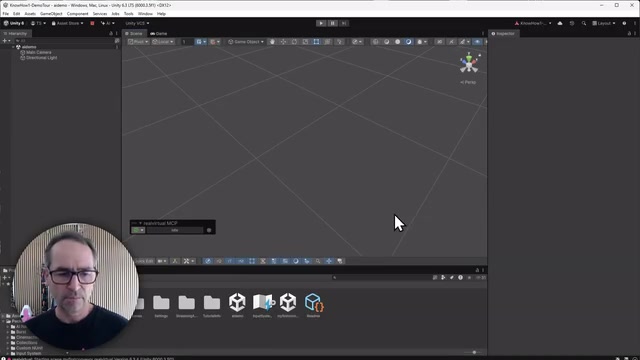Screen dimensions: 640x360
Task: Collapse the aidemo scene in Hierarchy
Action: (13, 47)
